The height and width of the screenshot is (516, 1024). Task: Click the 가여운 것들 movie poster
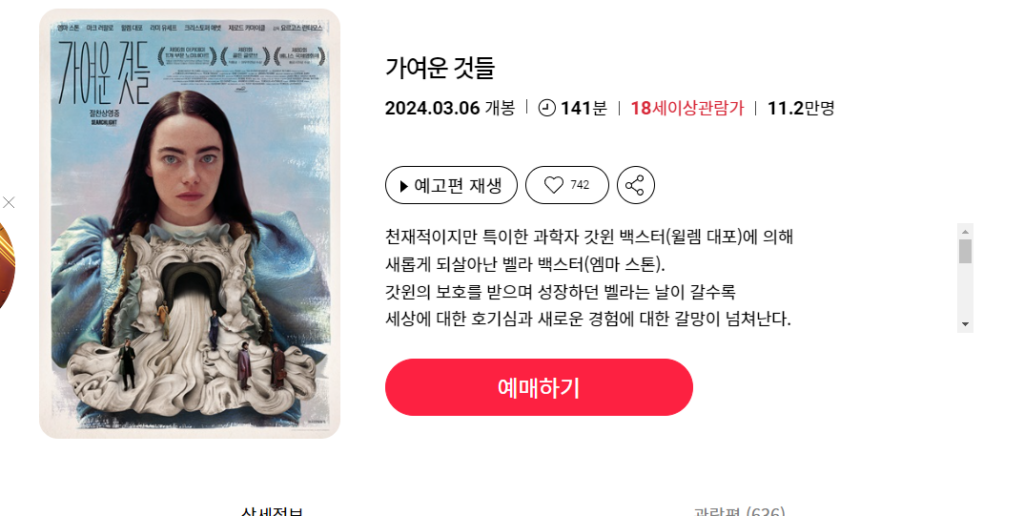tap(189, 223)
